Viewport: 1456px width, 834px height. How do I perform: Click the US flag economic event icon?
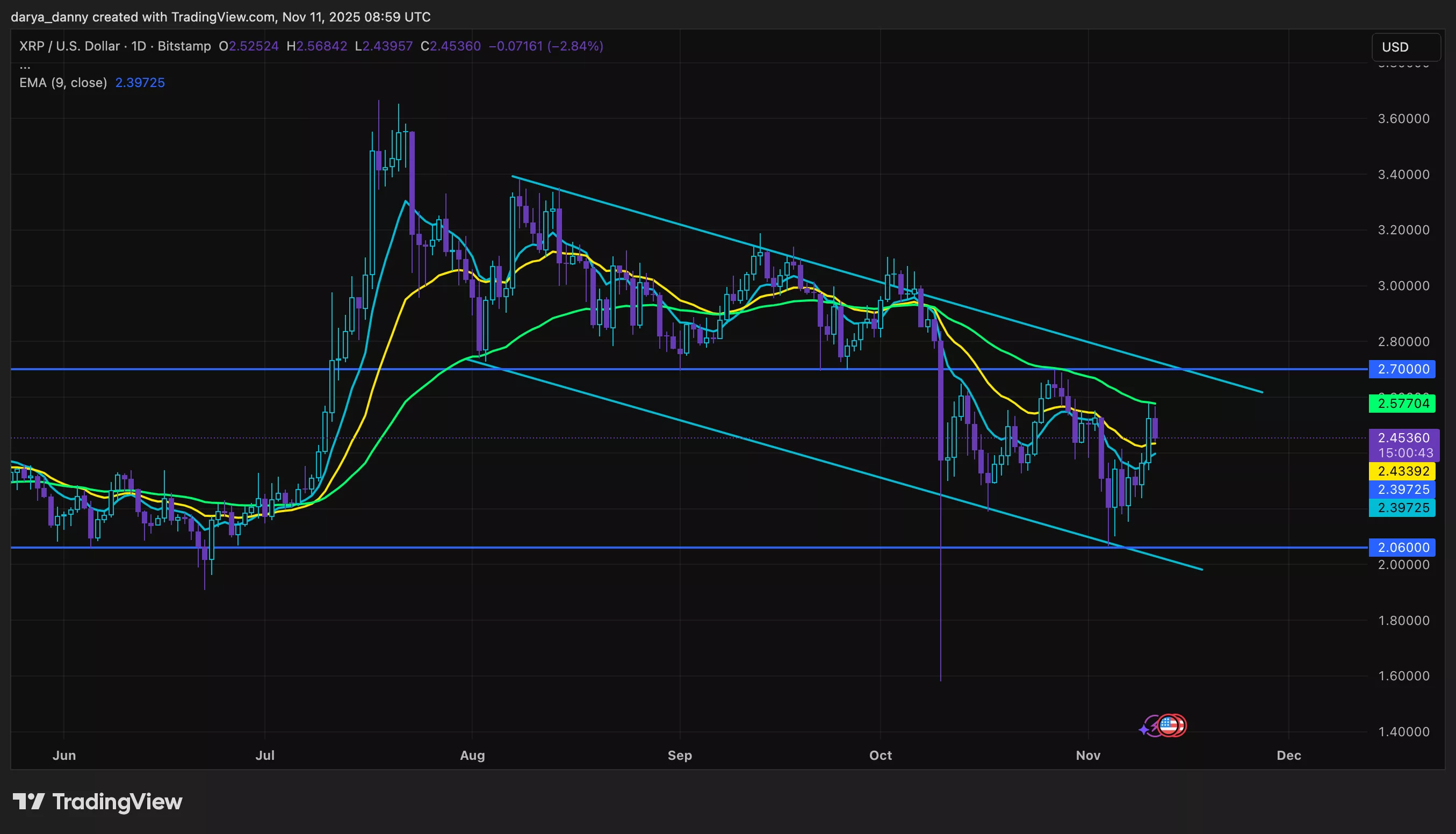[1170, 724]
